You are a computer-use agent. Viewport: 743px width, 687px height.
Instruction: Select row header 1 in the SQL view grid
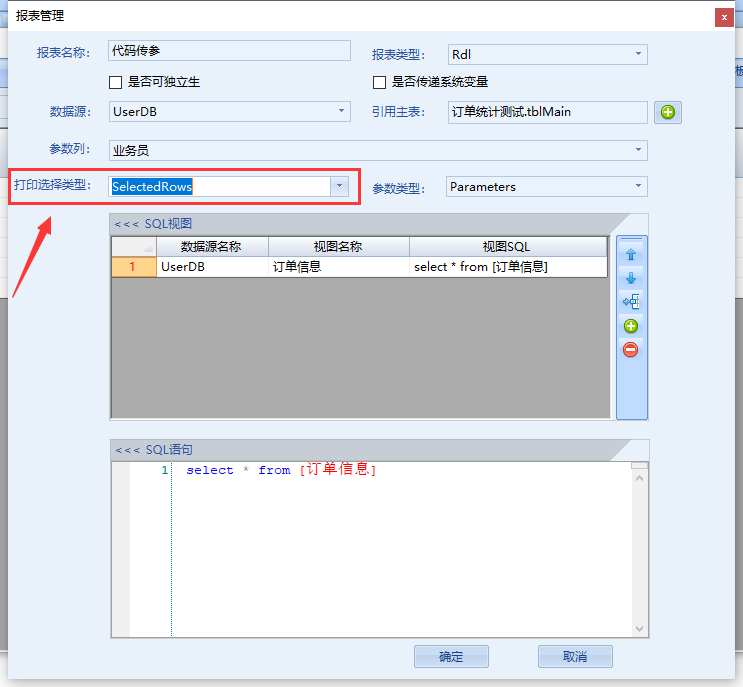pos(134,267)
